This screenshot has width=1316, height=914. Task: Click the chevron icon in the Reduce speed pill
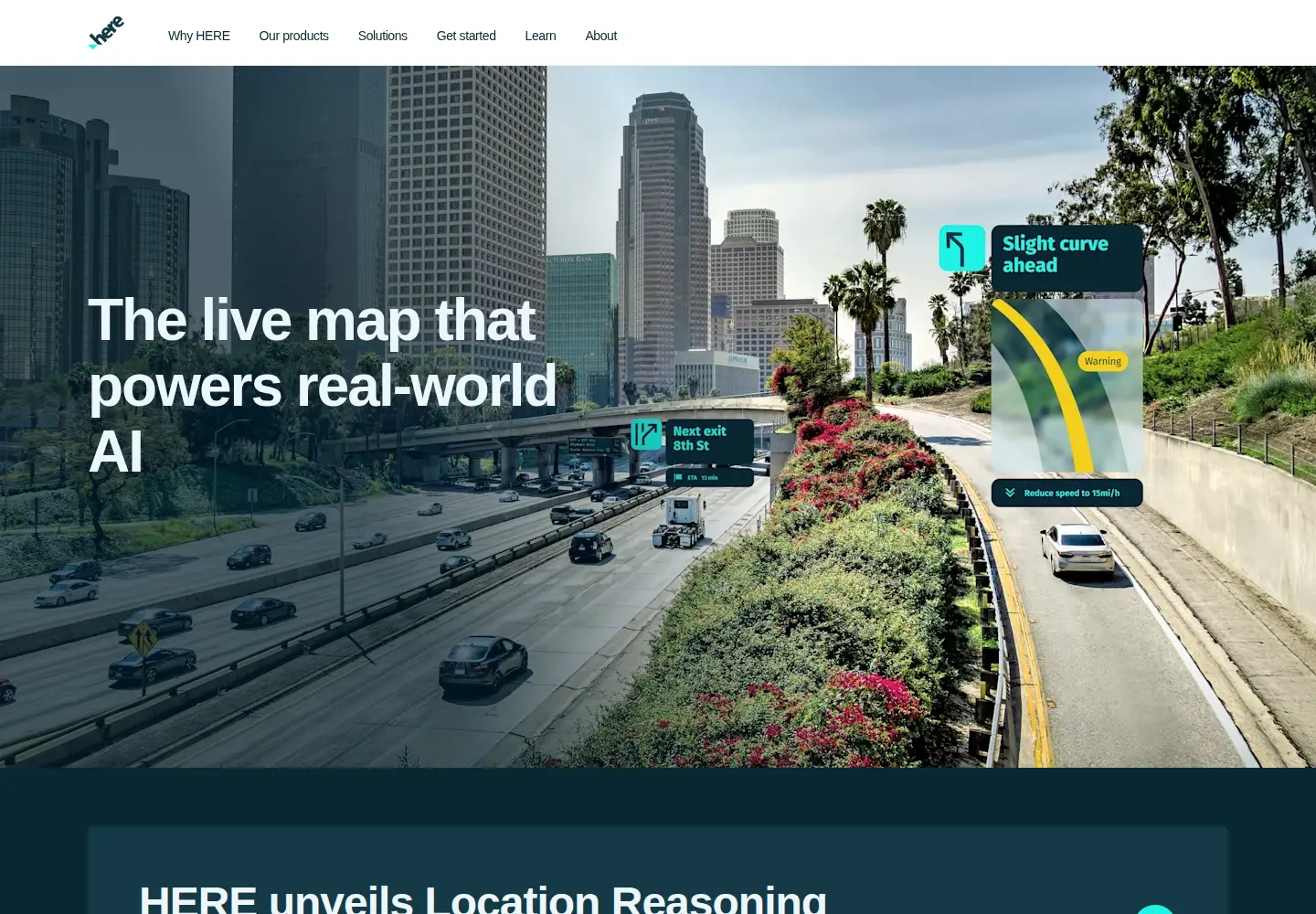(x=1010, y=493)
